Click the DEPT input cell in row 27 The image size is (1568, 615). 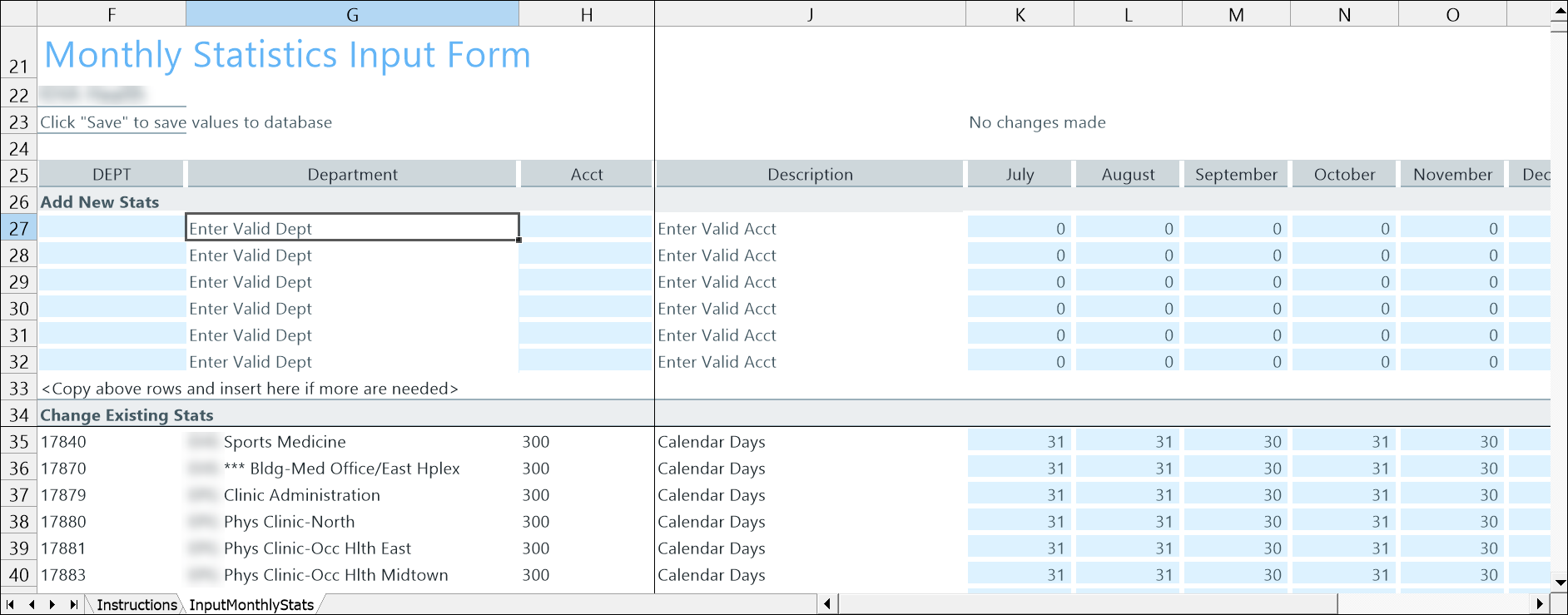click(112, 228)
